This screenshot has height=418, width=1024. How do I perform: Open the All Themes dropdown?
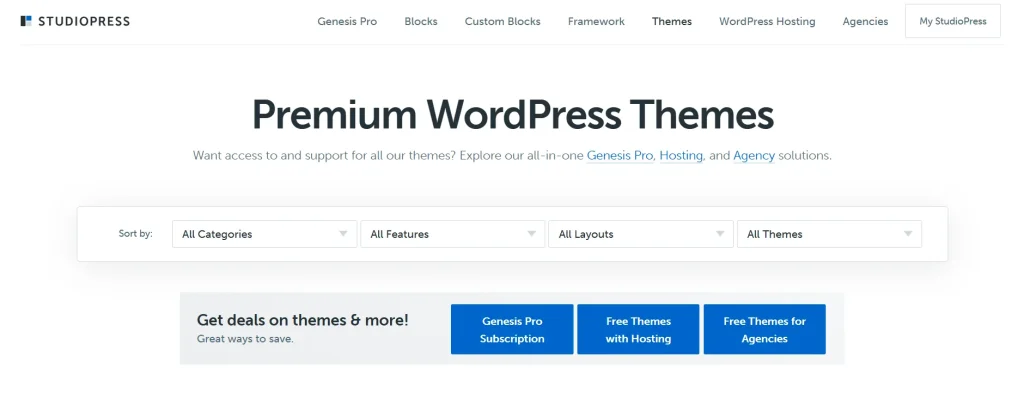tap(828, 234)
